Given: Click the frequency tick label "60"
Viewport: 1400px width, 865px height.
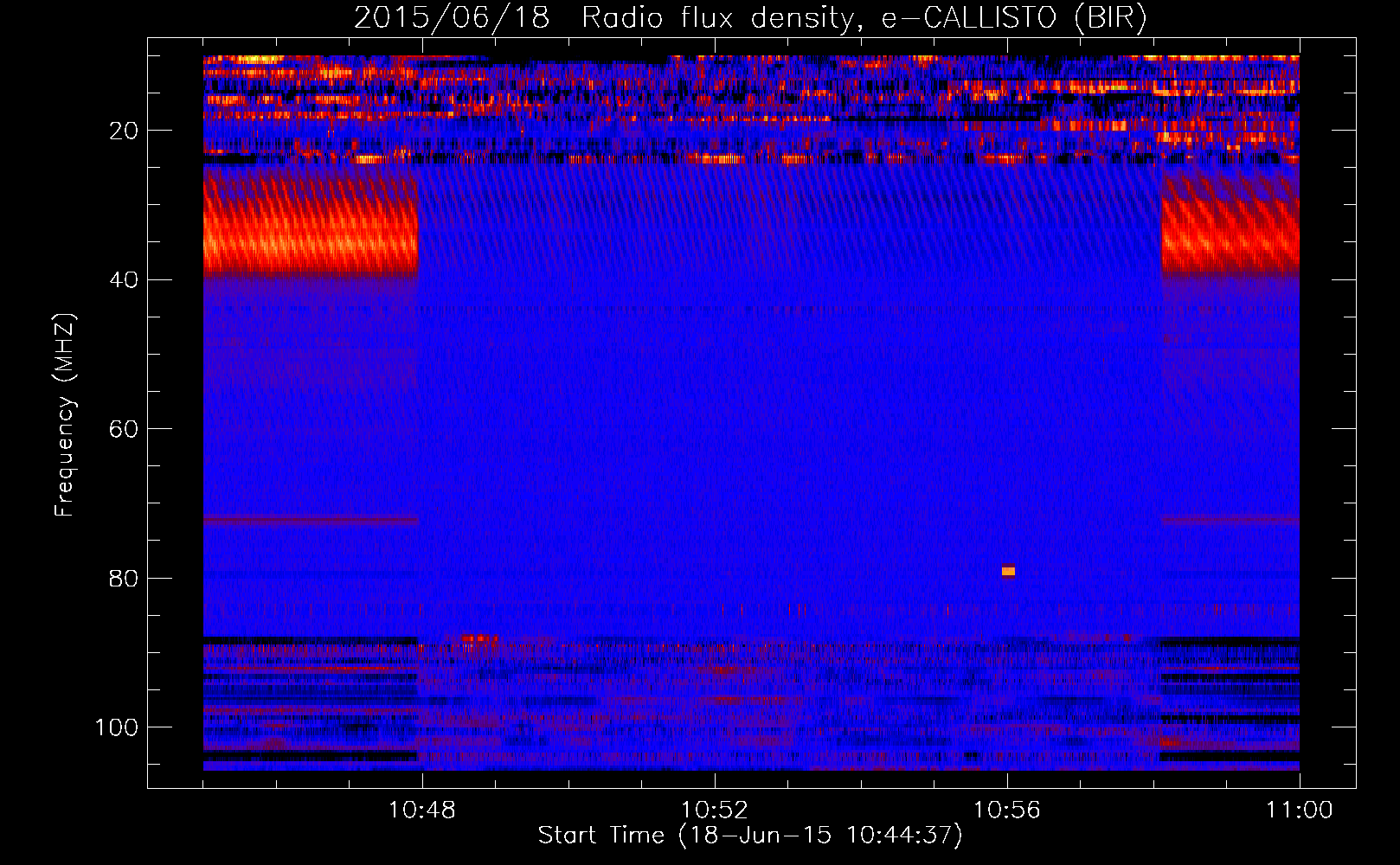Looking at the screenshot, I should click(x=124, y=429).
